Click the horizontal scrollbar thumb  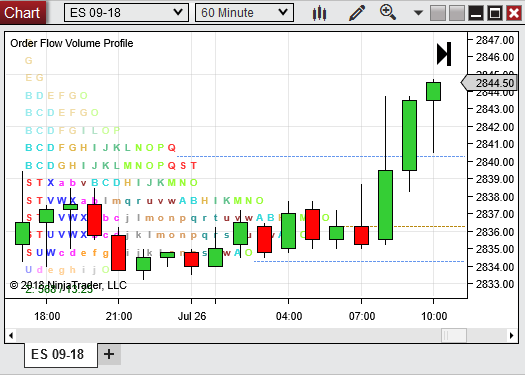(454, 335)
